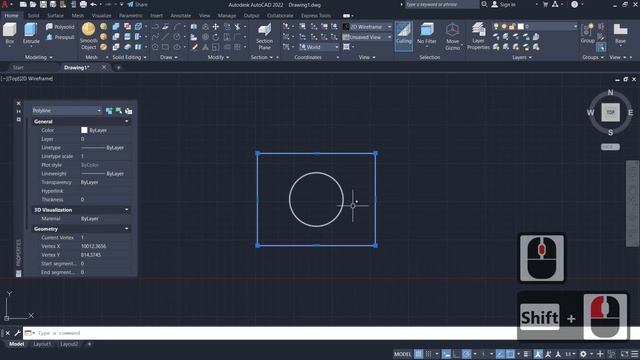This screenshot has height=360, width=640.
Task: Toggle snap mode in status bar
Action: 429,354
